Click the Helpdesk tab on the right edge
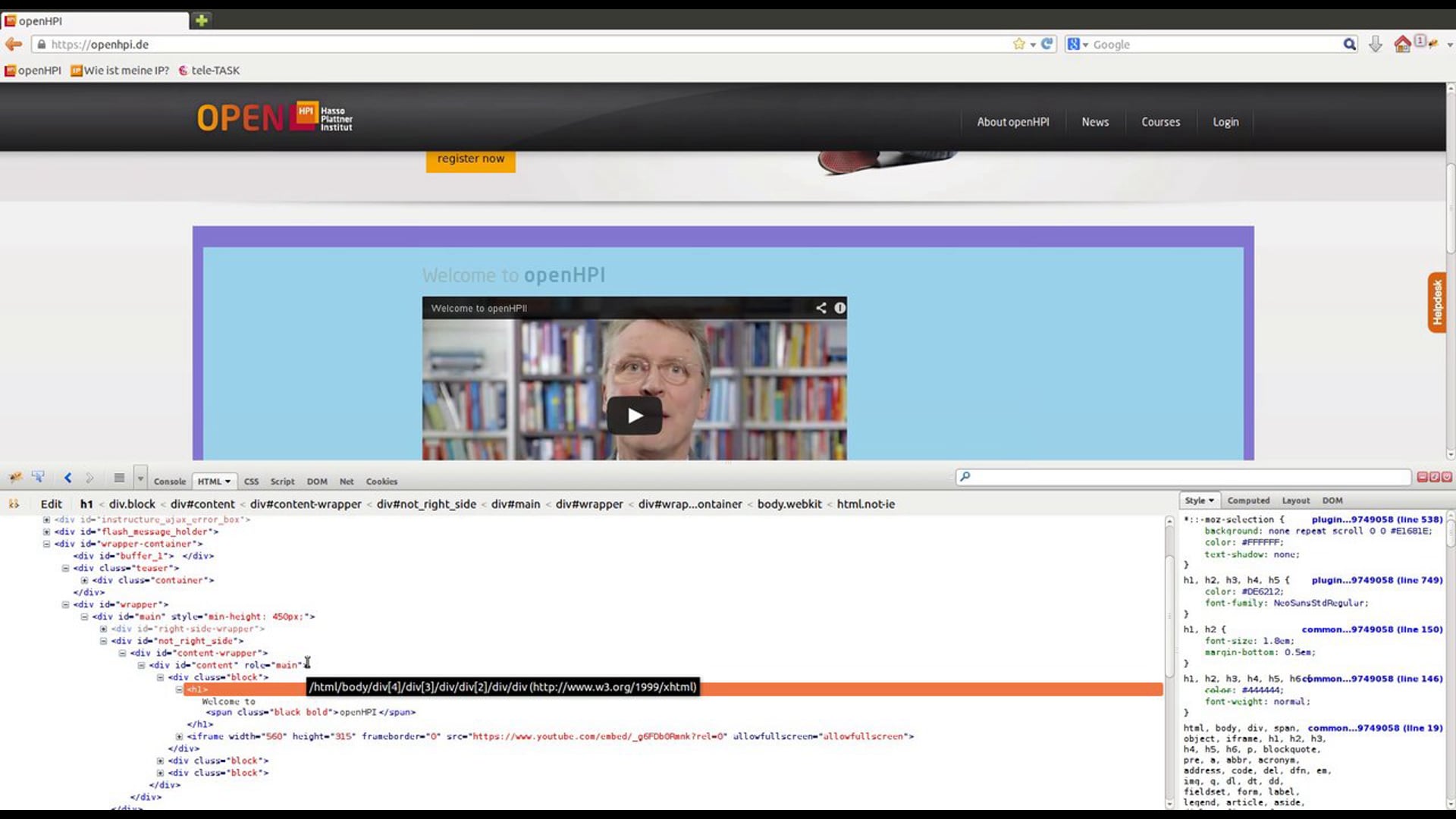Image resolution: width=1456 pixels, height=819 pixels. 1439,303
